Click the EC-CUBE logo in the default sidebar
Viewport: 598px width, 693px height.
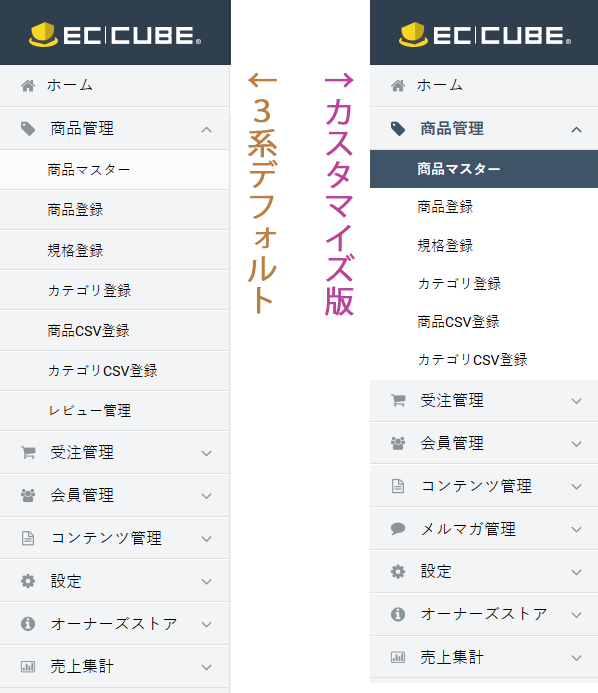tap(115, 34)
